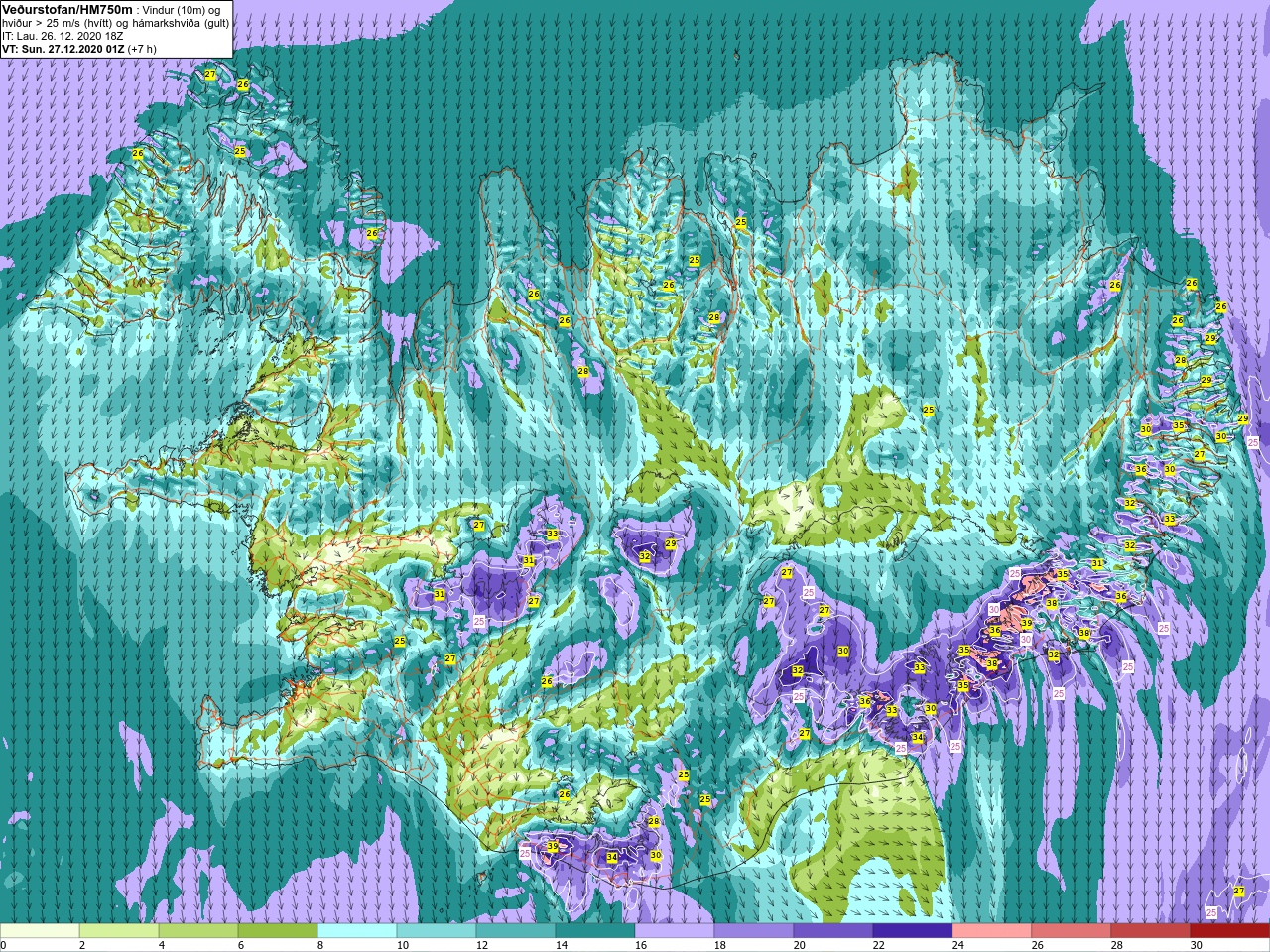
Task: Click the olive green 6–8 m/s legend swatch
Action: pos(278,931)
